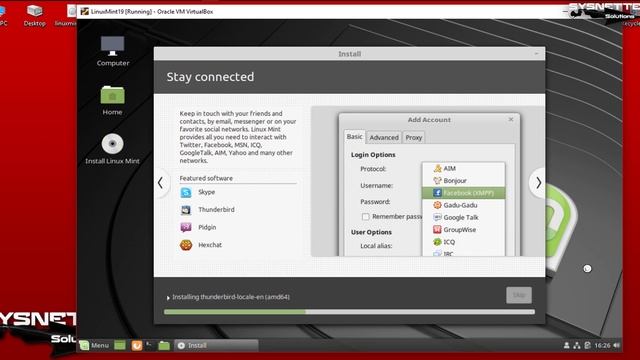Go to the previous installer slide
640x360 pixels.
click(x=160, y=183)
